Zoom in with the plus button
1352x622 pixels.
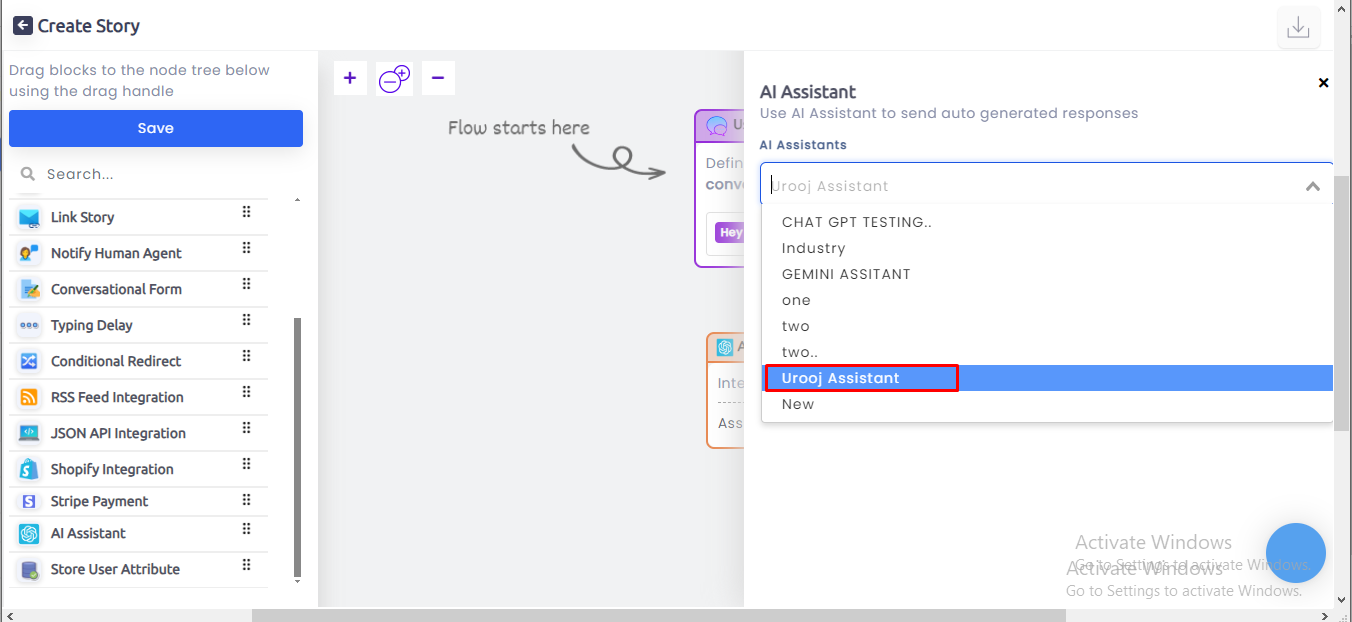(x=349, y=78)
